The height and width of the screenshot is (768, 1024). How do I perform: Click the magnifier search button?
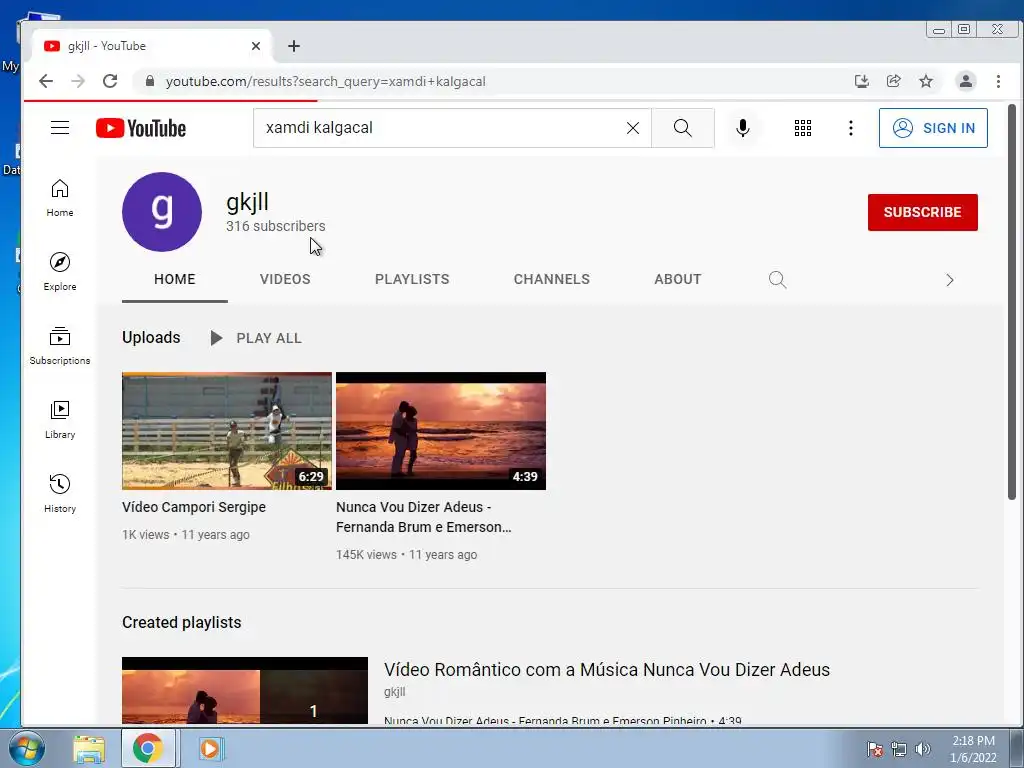click(x=682, y=128)
